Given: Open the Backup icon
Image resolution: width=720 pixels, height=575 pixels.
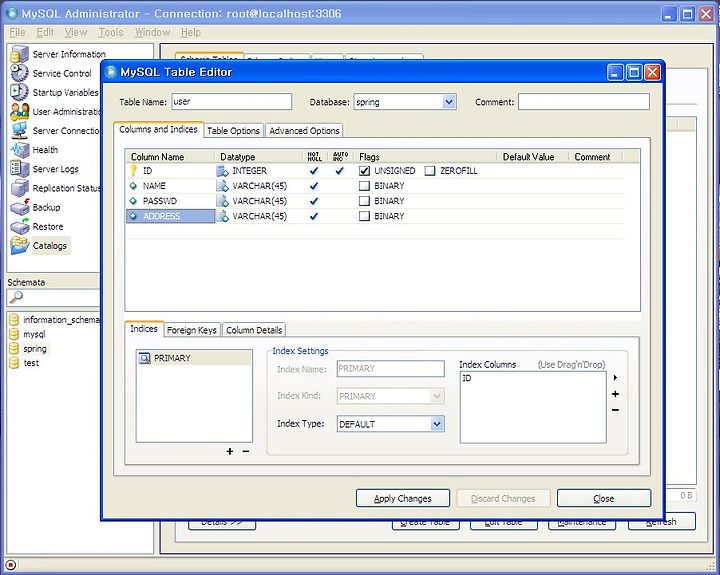Looking at the screenshot, I should point(19,207).
